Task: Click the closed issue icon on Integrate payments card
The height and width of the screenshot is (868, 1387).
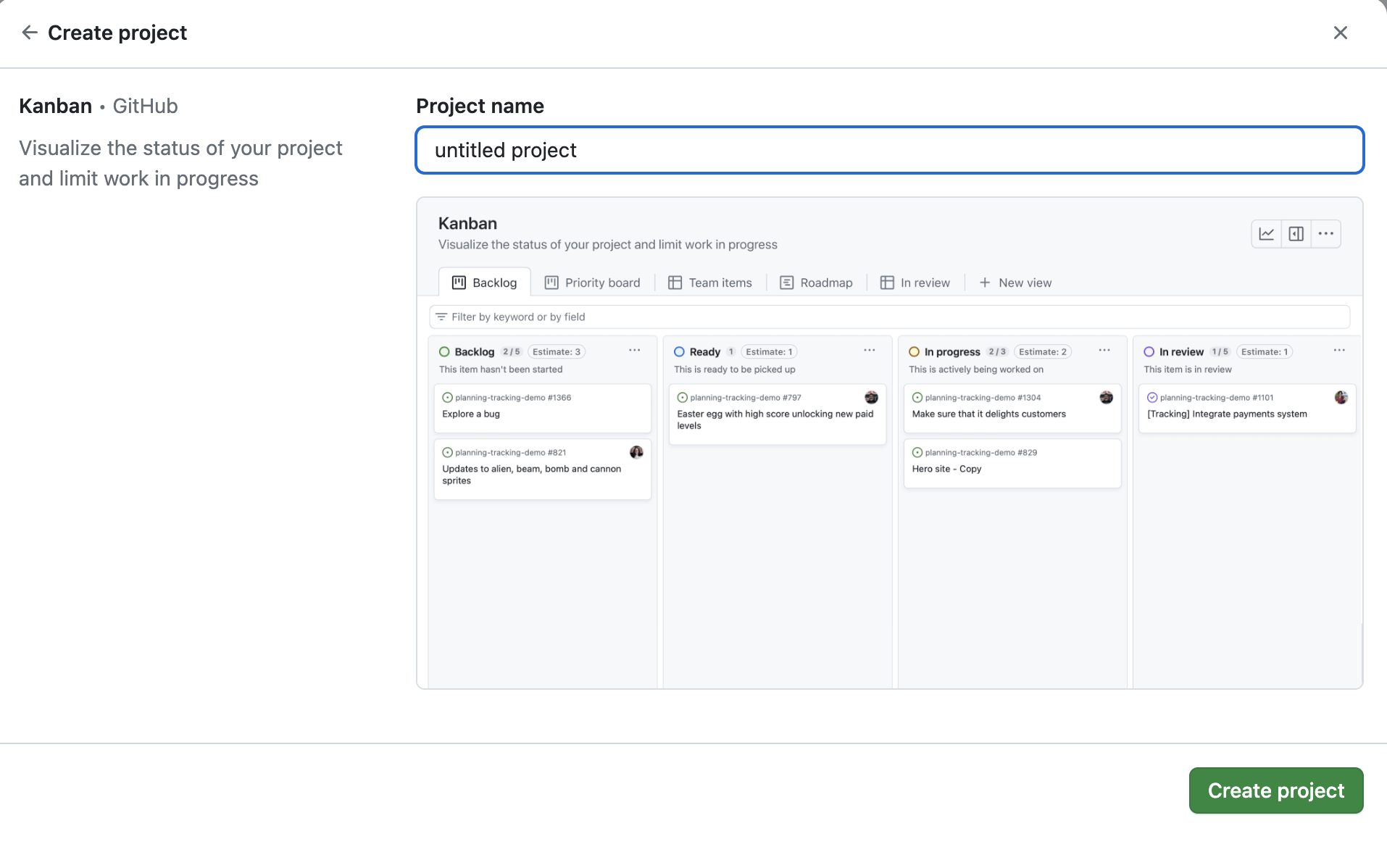Action: 1152,397
